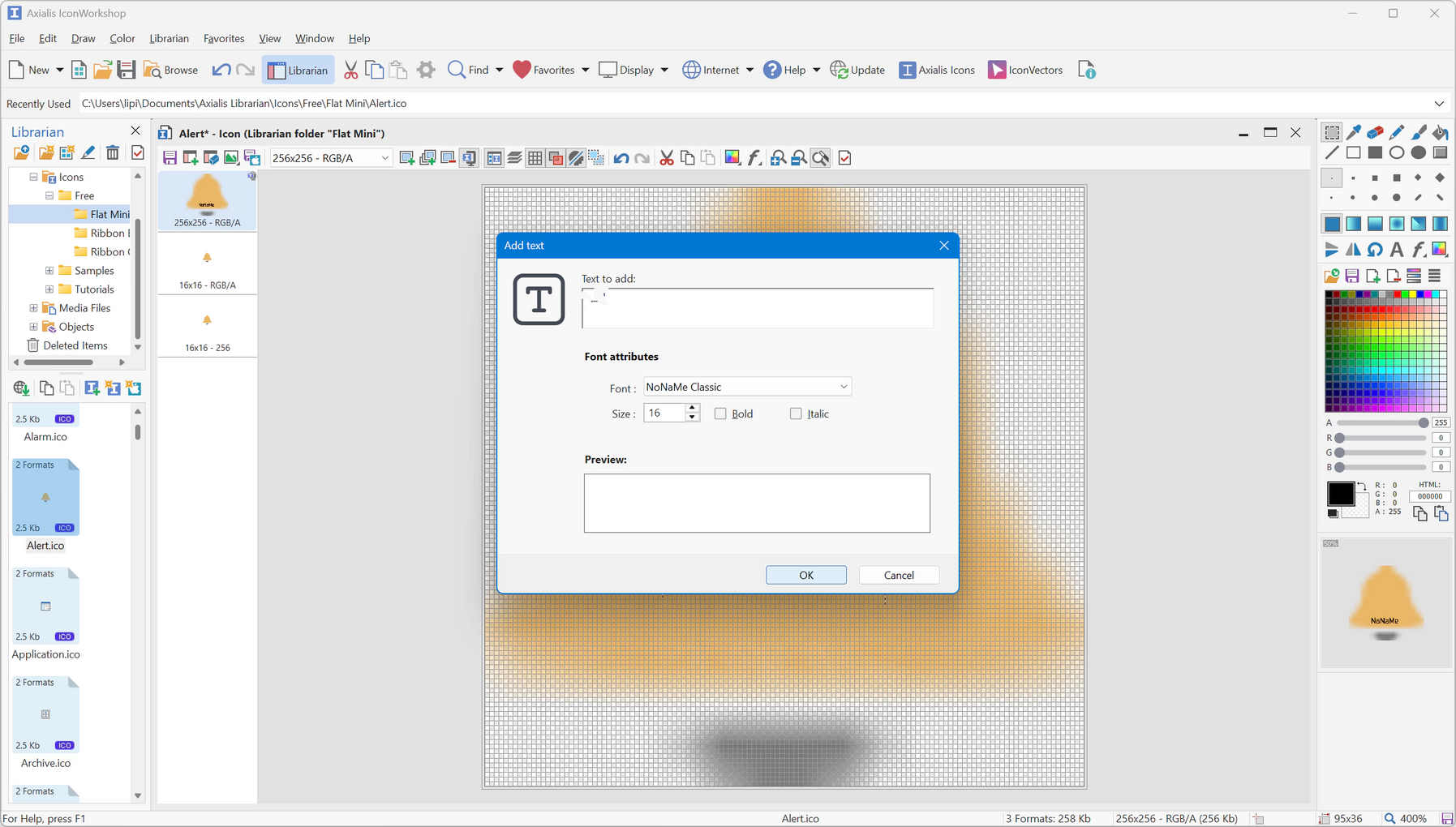Select the 16x16 - 256 format thumbnail

point(208,327)
